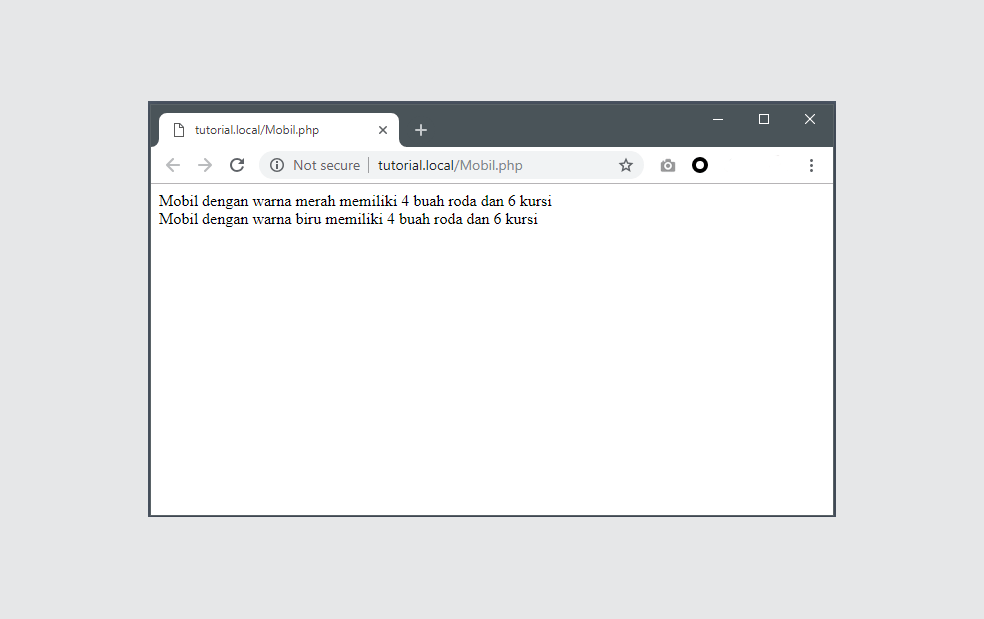
Task: Click the Not secure label
Action: click(x=326, y=165)
